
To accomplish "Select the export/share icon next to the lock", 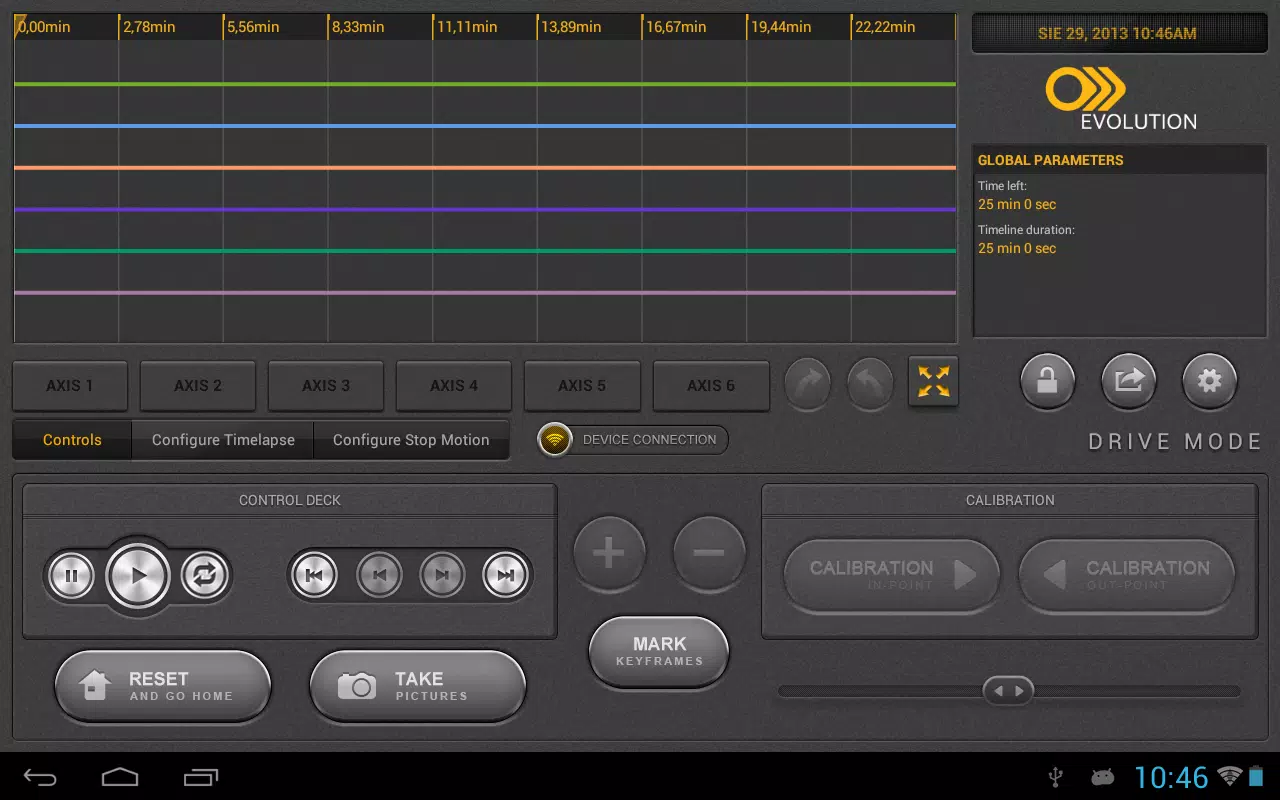I will [1128, 381].
